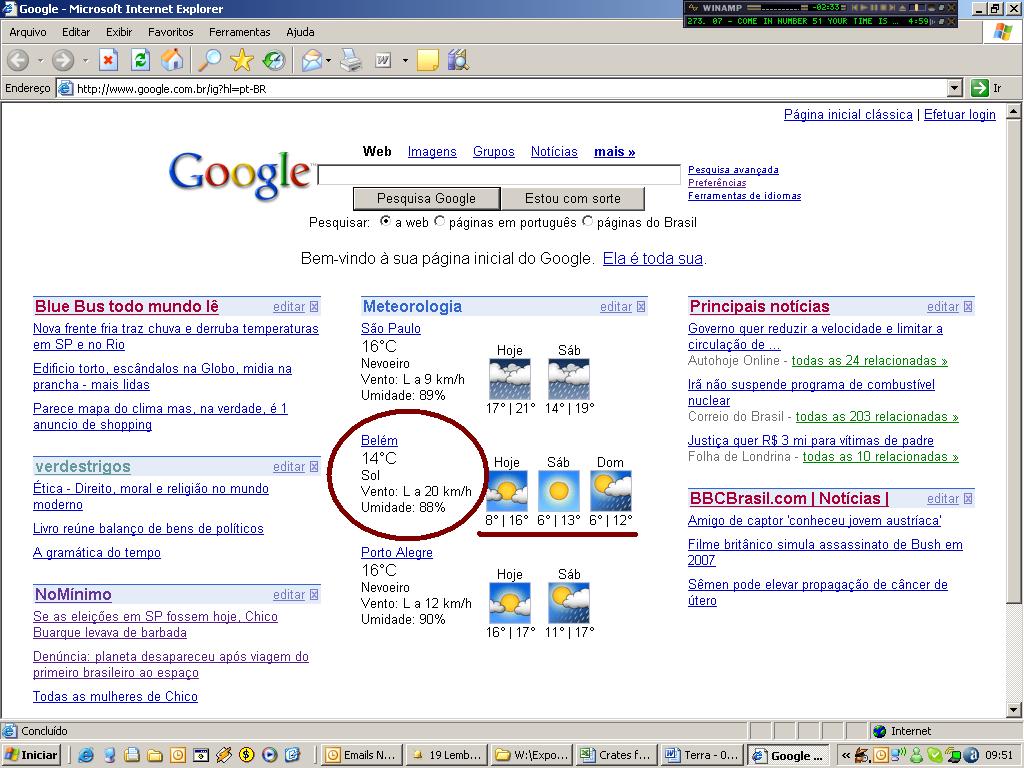Remove the Principais notícias gadget via X icon
Screen dimensions: 1024x768
[x=968, y=306]
